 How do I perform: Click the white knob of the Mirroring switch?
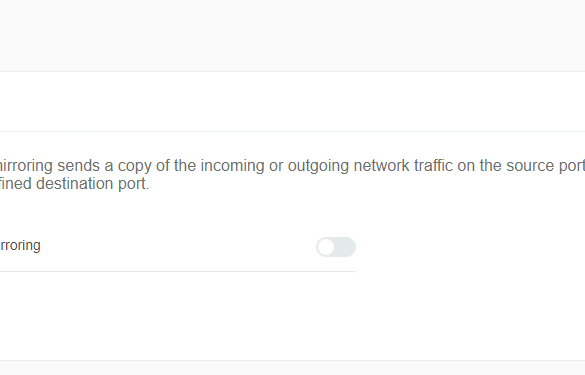click(x=326, y=247)
